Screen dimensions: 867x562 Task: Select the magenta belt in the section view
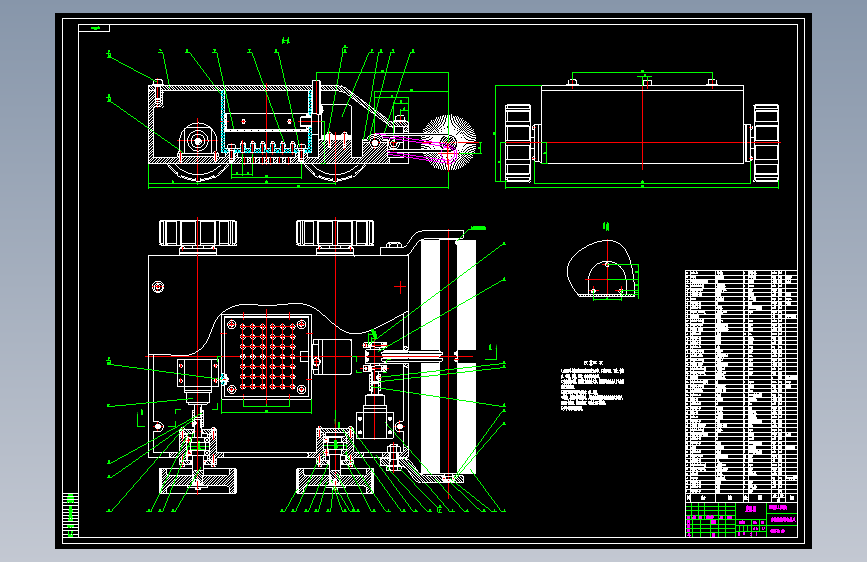coord(421,147)
